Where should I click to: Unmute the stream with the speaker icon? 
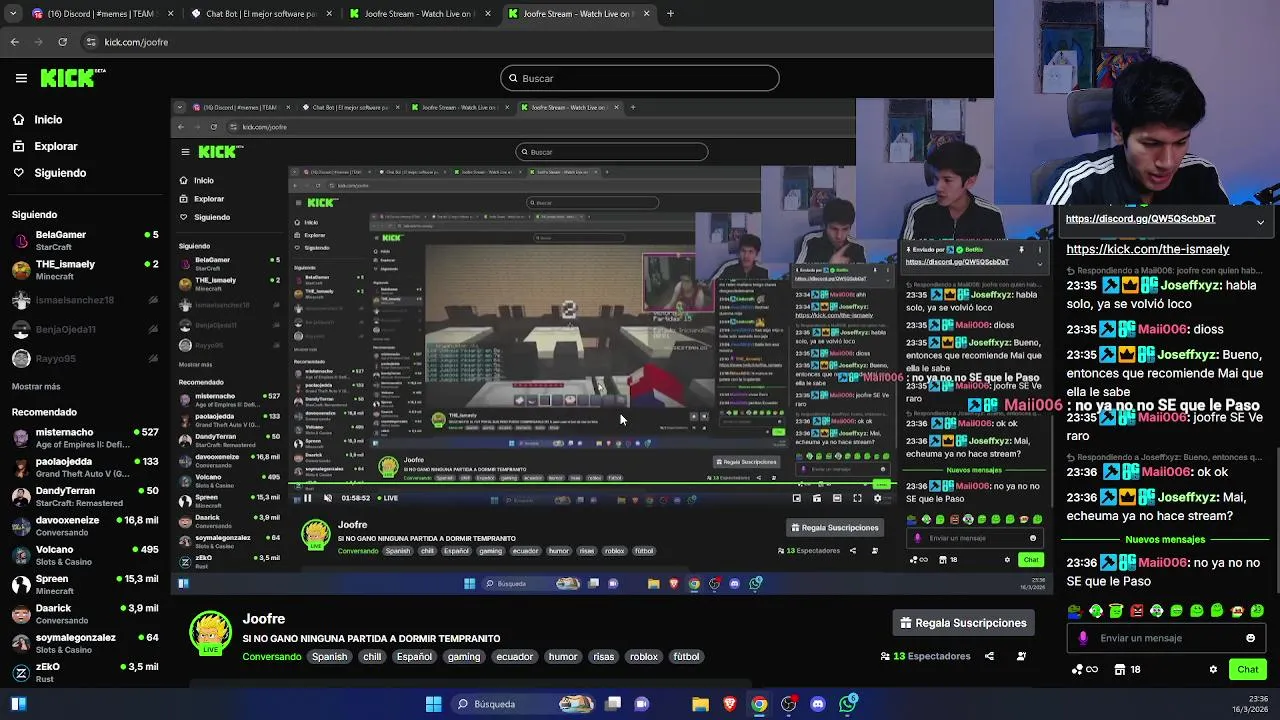click(327, 498)
